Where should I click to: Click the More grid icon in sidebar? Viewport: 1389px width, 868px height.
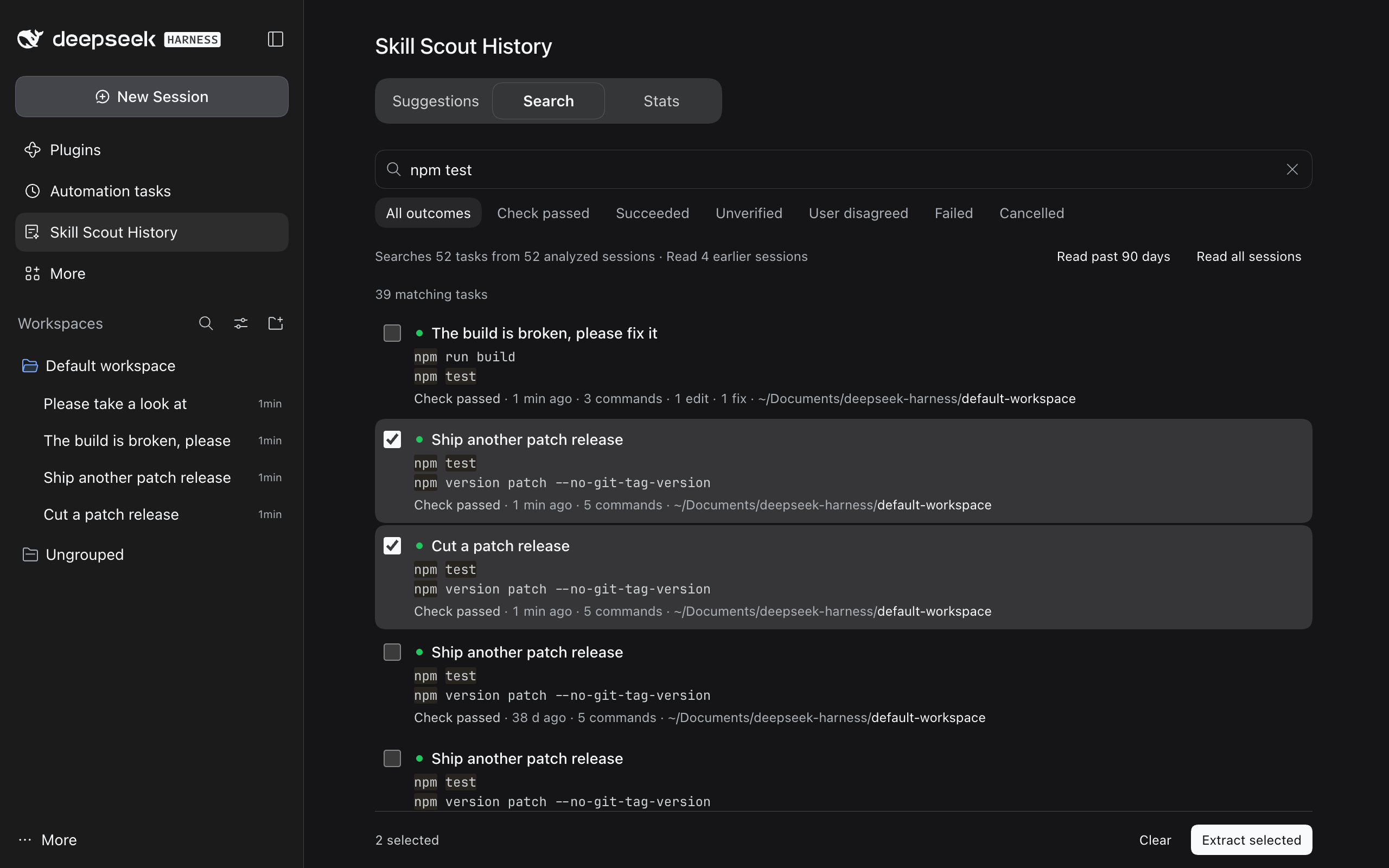(33, 273)
